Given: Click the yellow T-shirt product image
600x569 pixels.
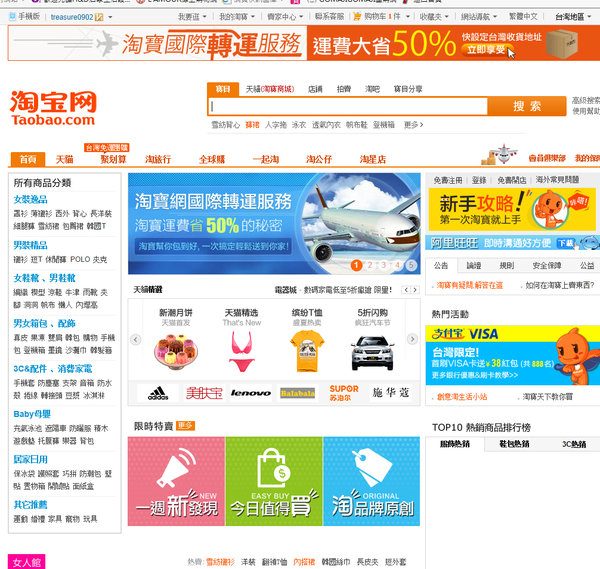Looking at the screenshot, I should (307, 351).
